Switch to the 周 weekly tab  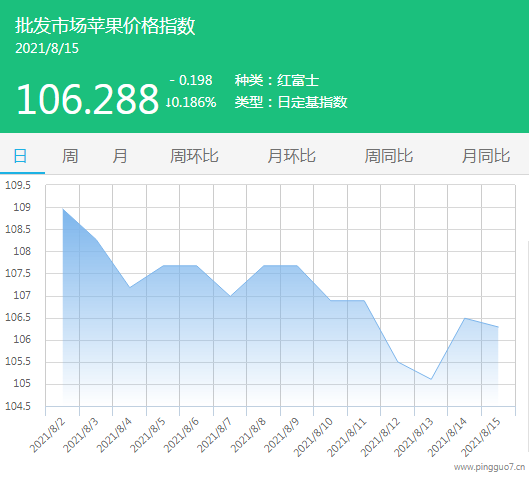(70, 156)
